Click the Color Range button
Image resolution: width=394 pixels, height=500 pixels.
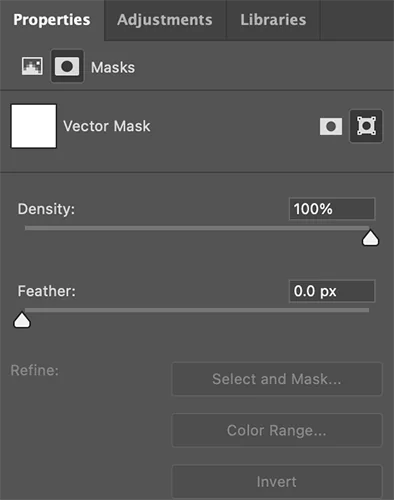(x=277, y=430)
